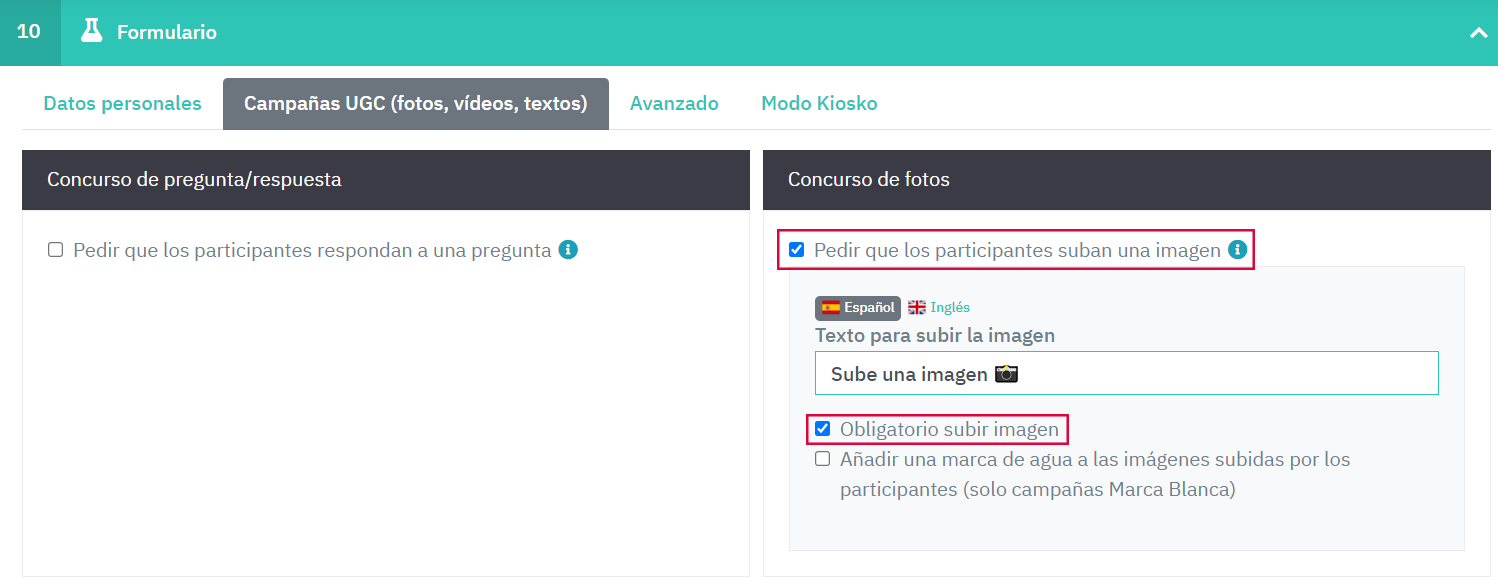
Task: Select the Spanish flag language icon
Action: pyautogui.click(x=831, y=308)
